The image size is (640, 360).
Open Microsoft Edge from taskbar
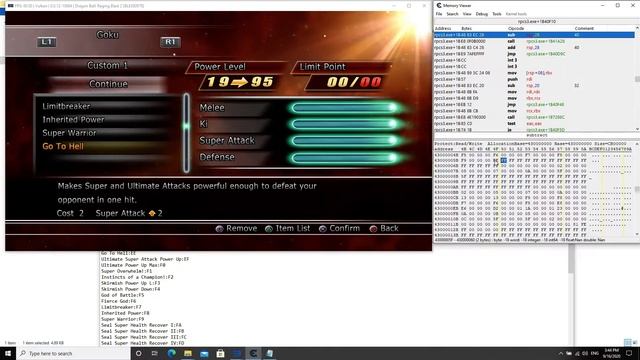[x=171, y=353]
